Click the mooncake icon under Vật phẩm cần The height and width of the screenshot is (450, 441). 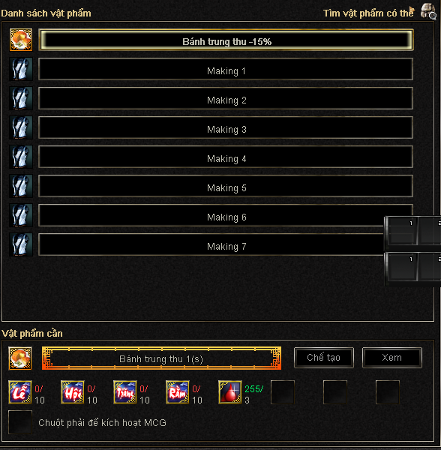click(20, 358)
